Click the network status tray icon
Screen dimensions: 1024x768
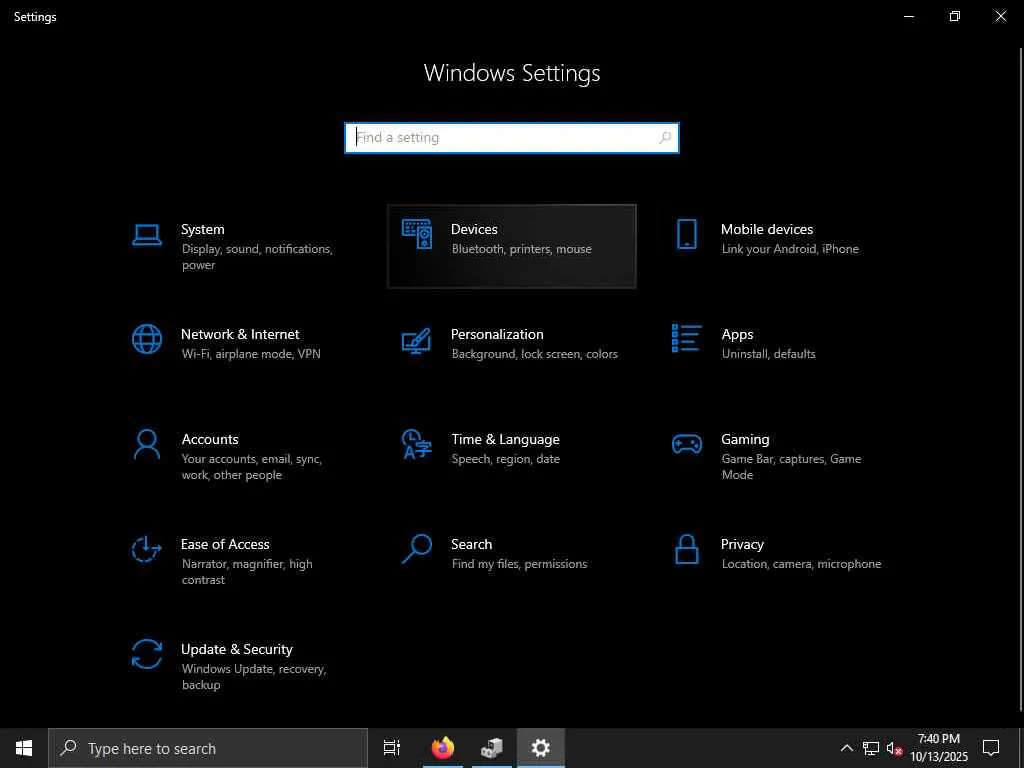pos(871,748)
